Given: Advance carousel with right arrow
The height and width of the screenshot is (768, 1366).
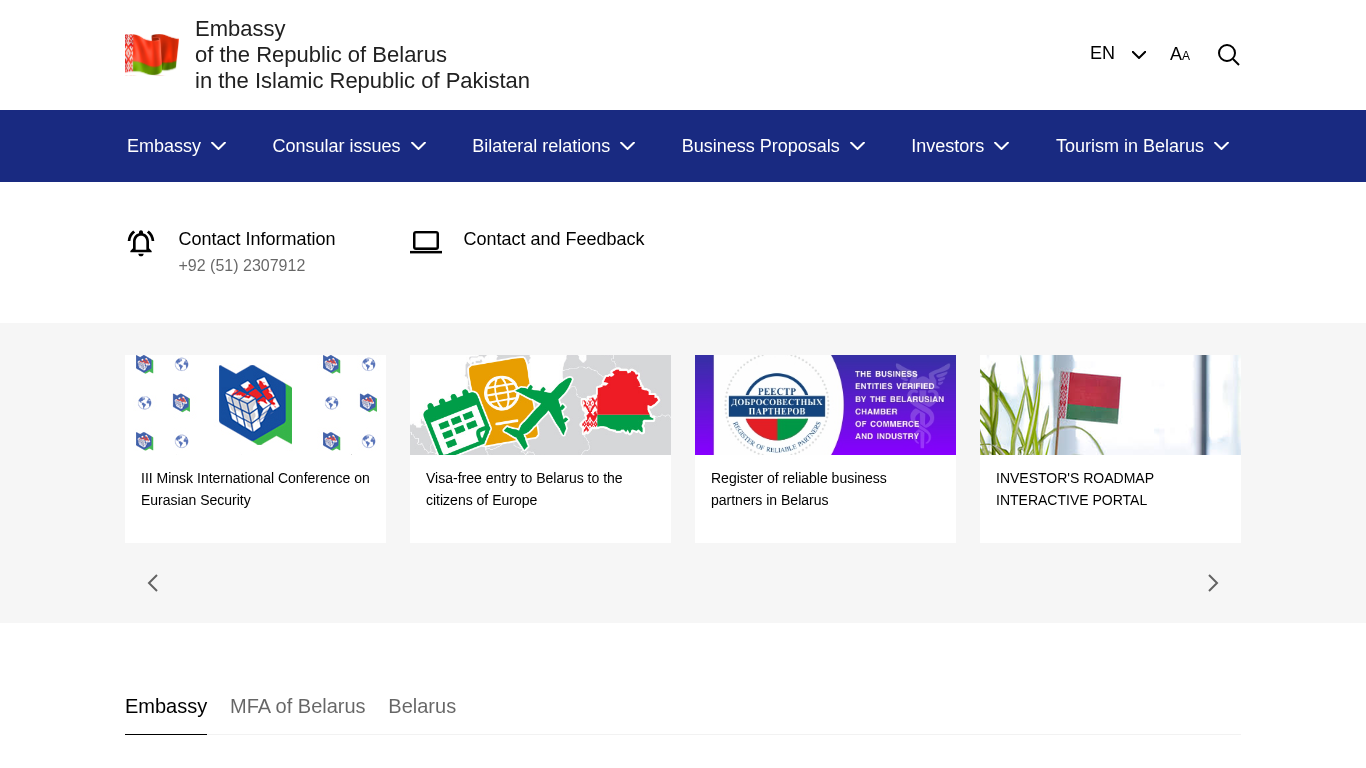Looking at the screenshot, I should [x=1212, y=583].
